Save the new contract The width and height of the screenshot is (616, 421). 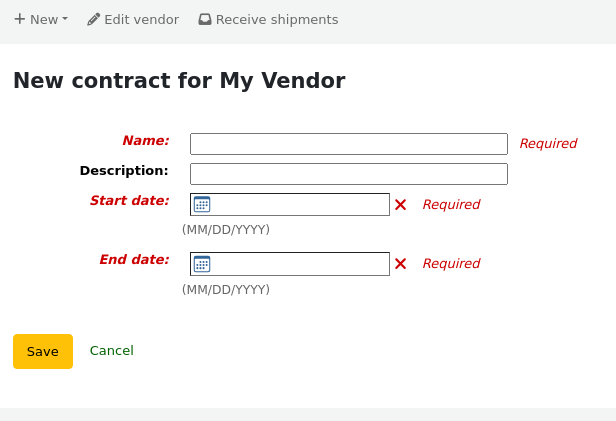coord(43,351)
